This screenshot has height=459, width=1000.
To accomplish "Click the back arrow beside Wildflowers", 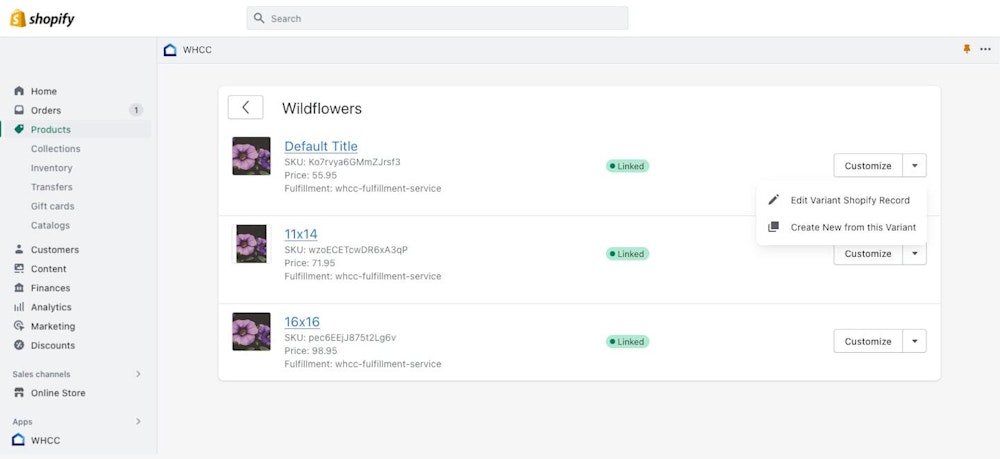I will point(245,108).
